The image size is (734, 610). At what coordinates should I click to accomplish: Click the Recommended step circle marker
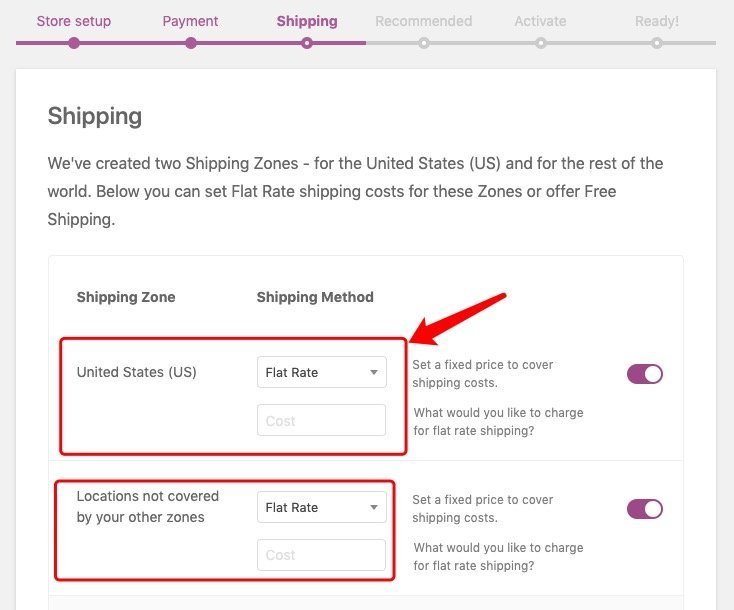(x=424, y=43)
